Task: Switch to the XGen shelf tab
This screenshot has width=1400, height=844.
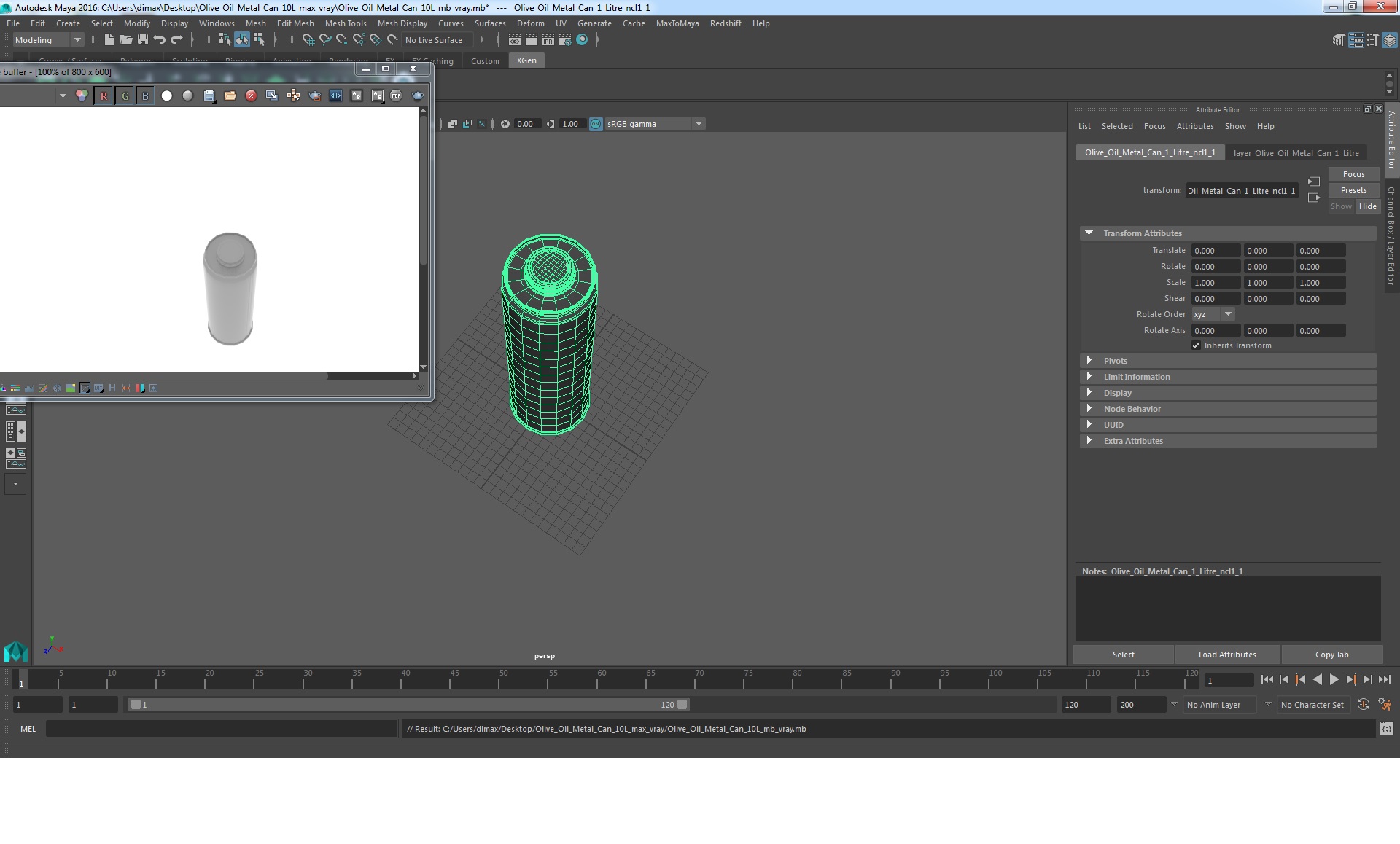Action: pos(526,60)
